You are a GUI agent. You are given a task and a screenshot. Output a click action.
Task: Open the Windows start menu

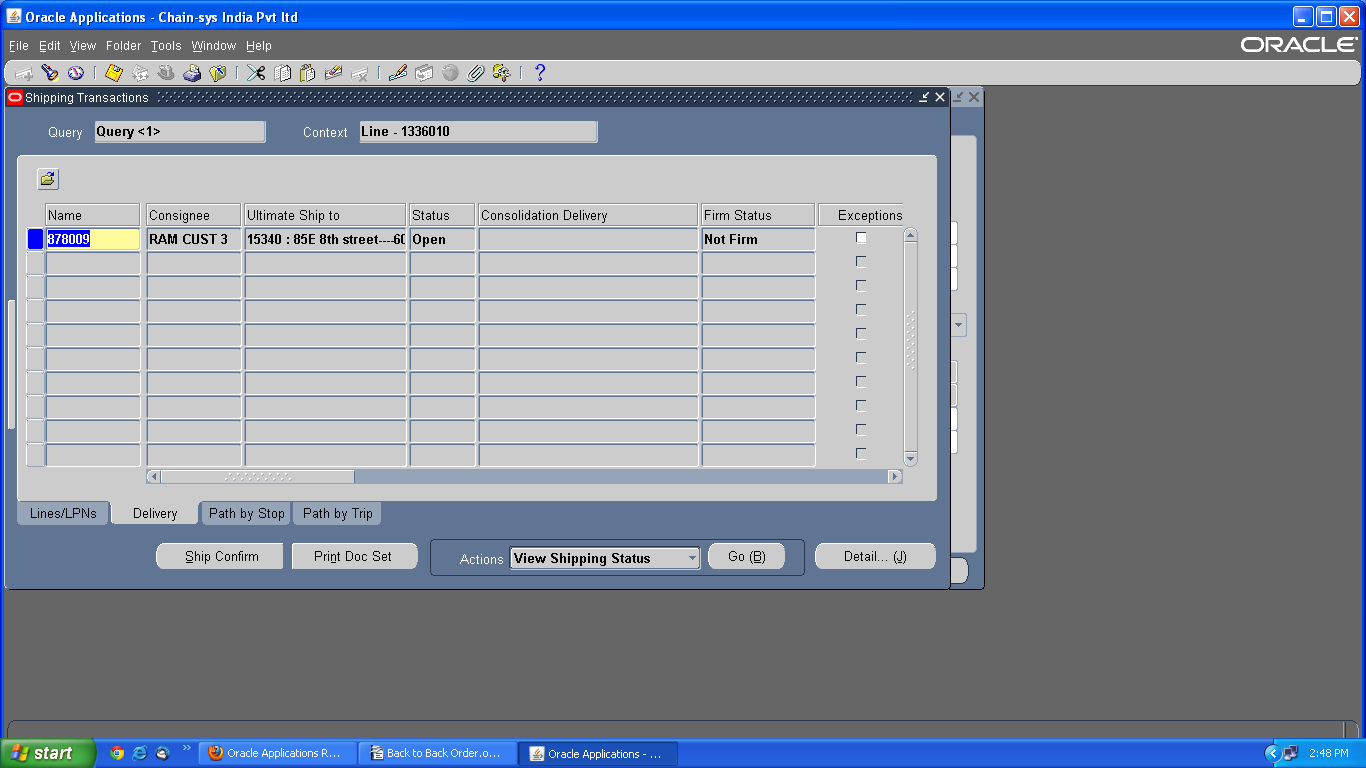(x=48, y=753)
